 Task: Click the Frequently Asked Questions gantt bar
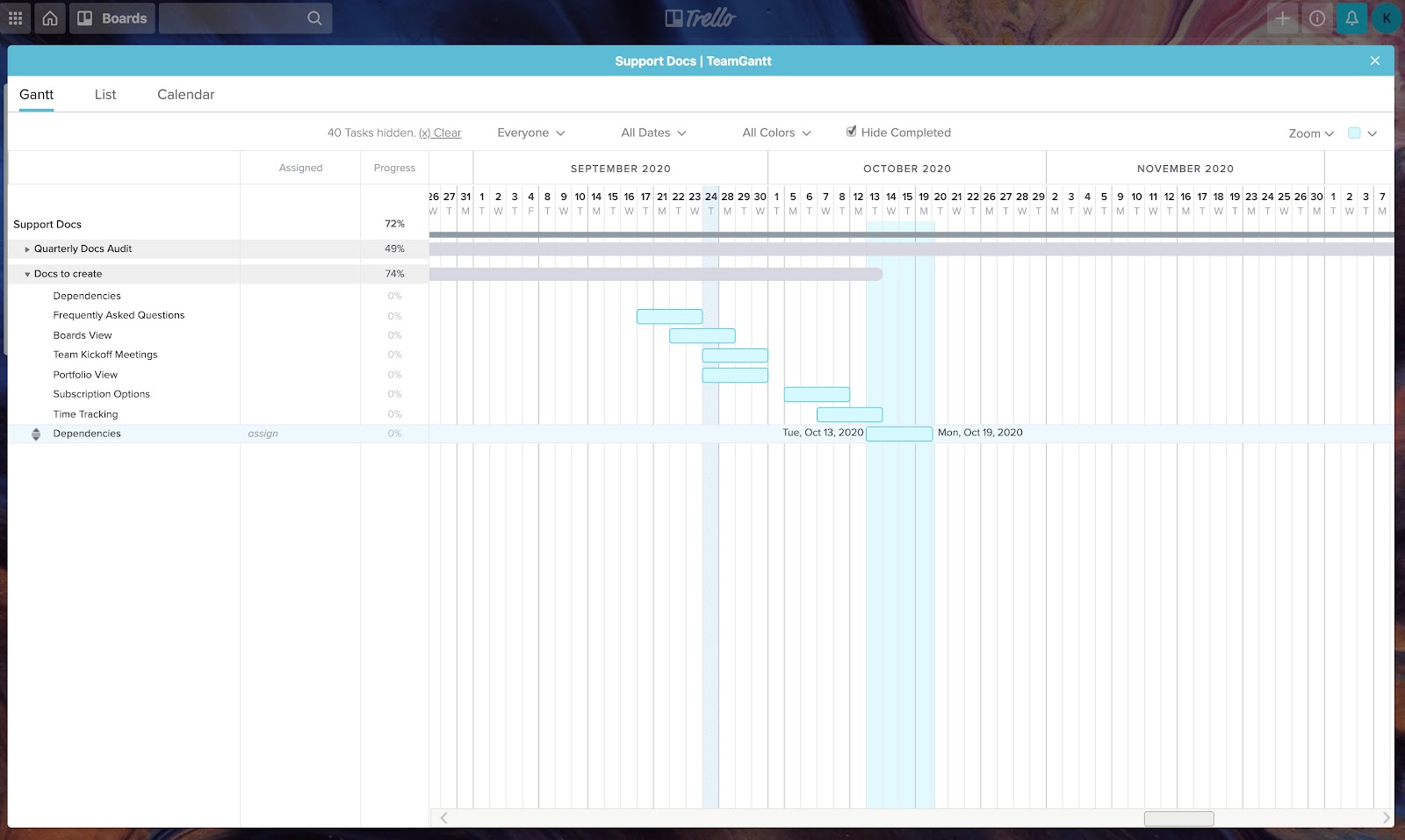pyautogui.click(x=669, y=317)
